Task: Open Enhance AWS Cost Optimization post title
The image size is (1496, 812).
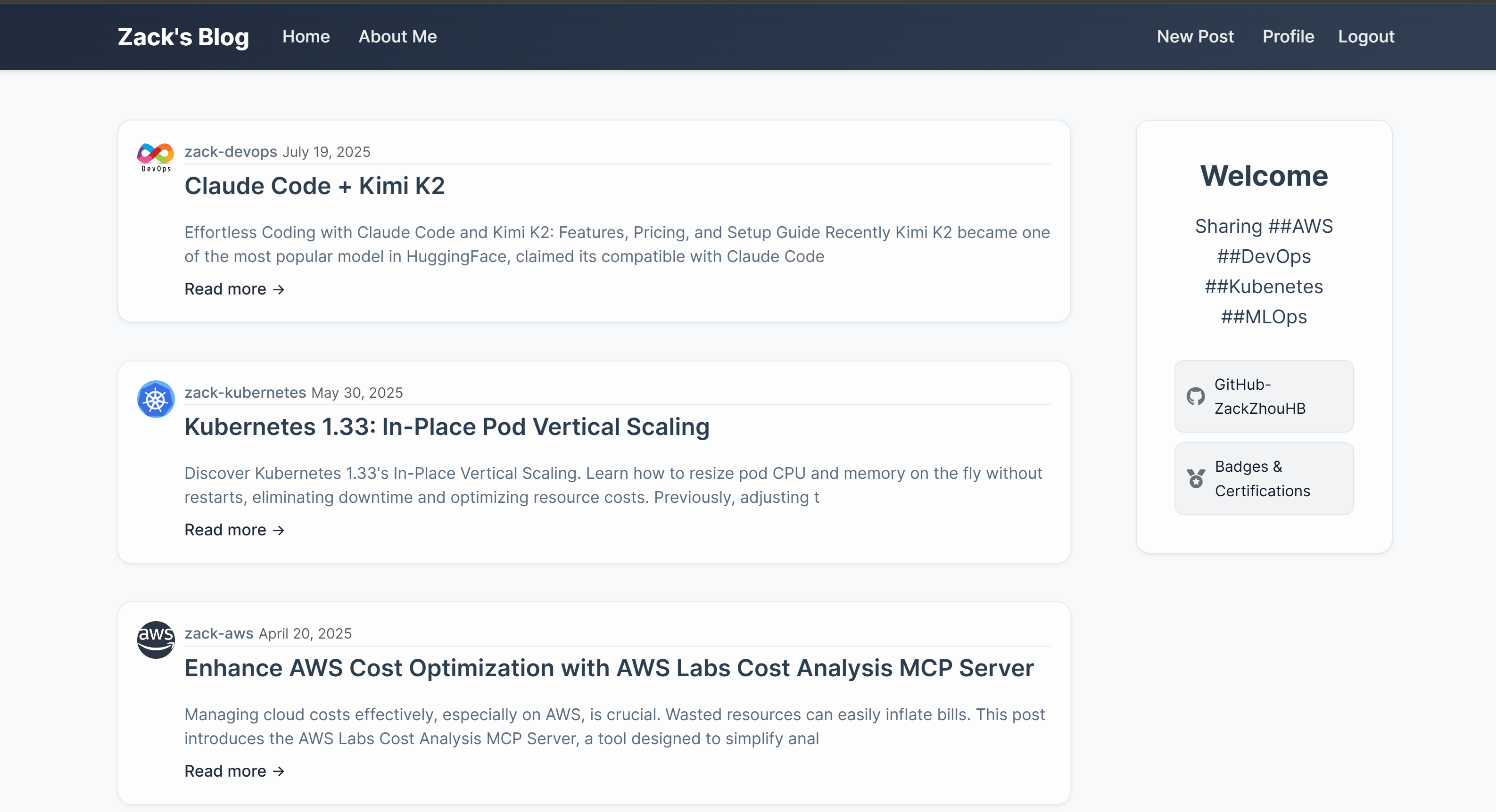Action: click(x=609, y=667)
